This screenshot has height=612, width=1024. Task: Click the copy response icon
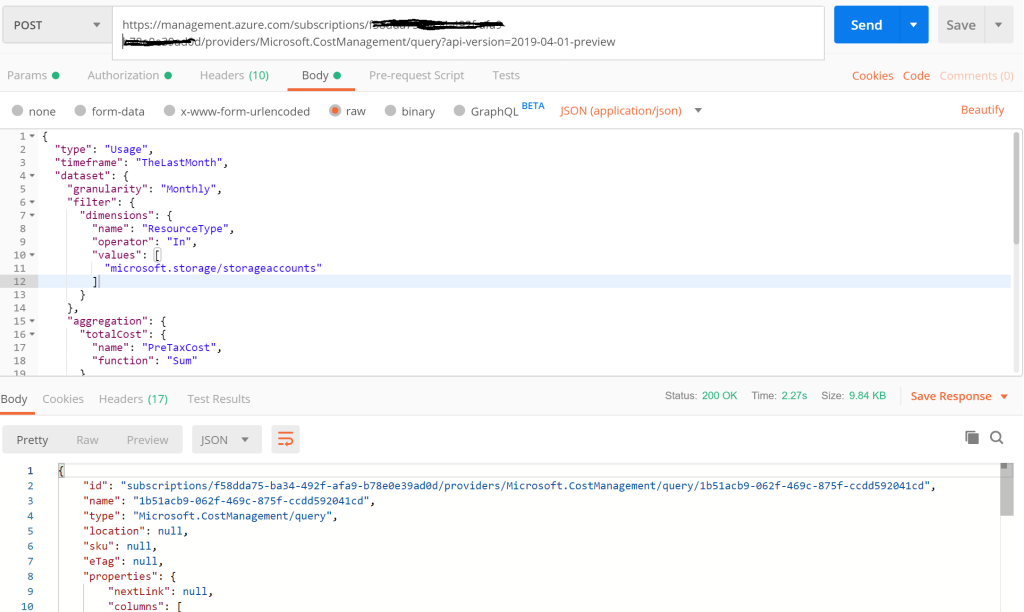click(971, 438)
